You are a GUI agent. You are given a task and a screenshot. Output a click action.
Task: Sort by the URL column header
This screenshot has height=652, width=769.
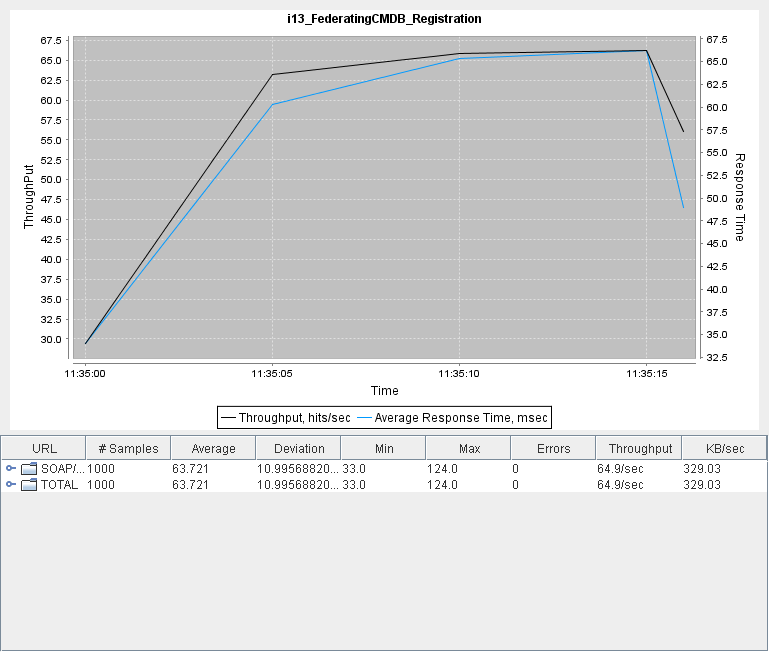(44, 448)
